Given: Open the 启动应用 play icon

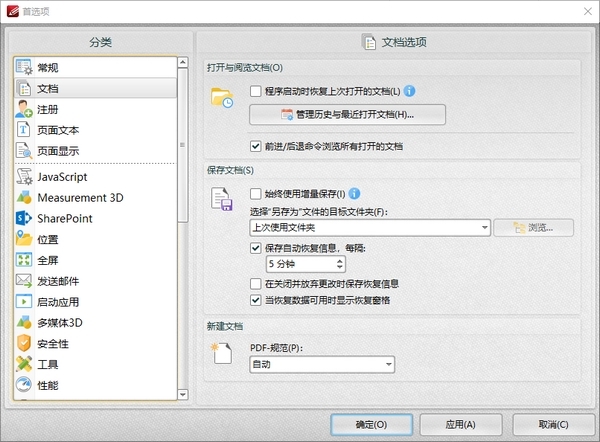Looking at the screenshot, I should coord(24,302).
